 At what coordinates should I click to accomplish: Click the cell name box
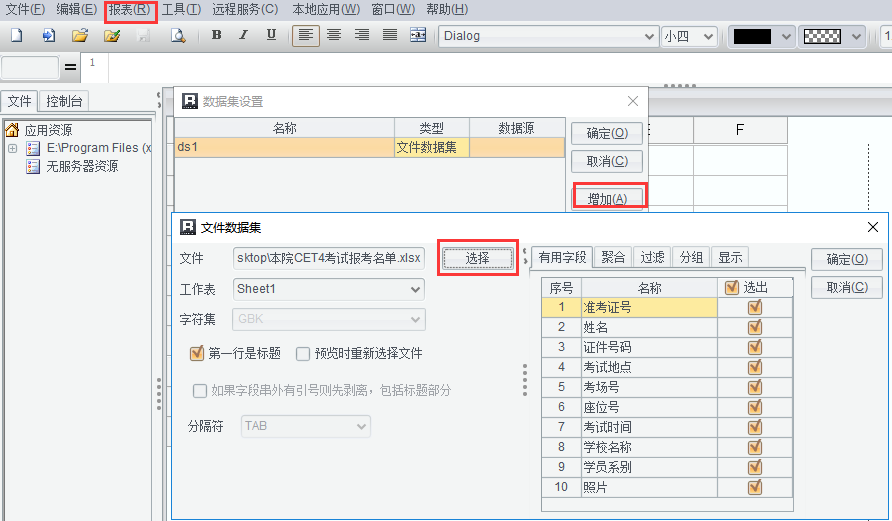pos(30,67)
